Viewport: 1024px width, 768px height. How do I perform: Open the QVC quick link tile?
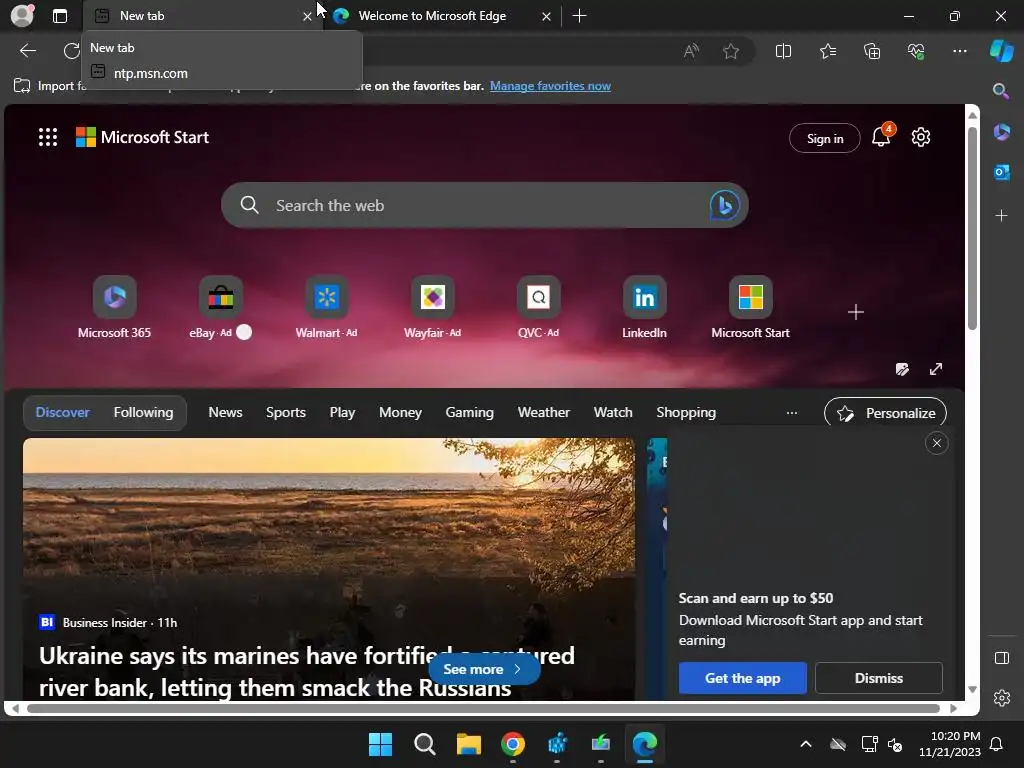538,308
